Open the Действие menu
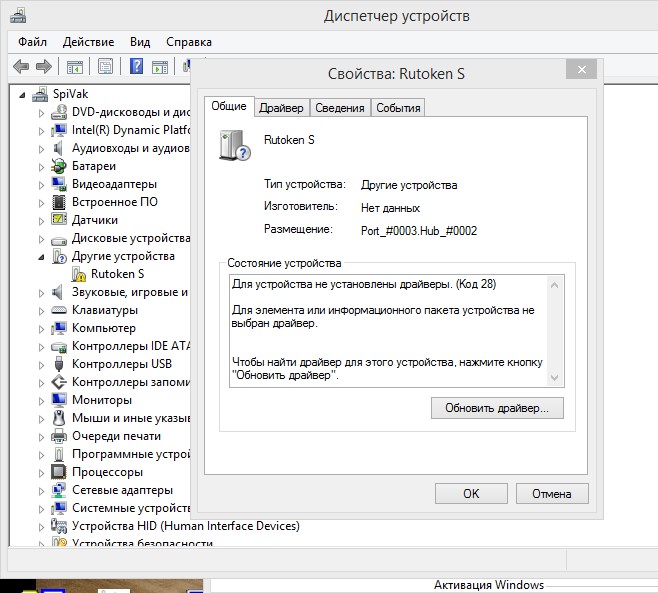This screenshot has height=593, width=658. [x=88, y=42]
